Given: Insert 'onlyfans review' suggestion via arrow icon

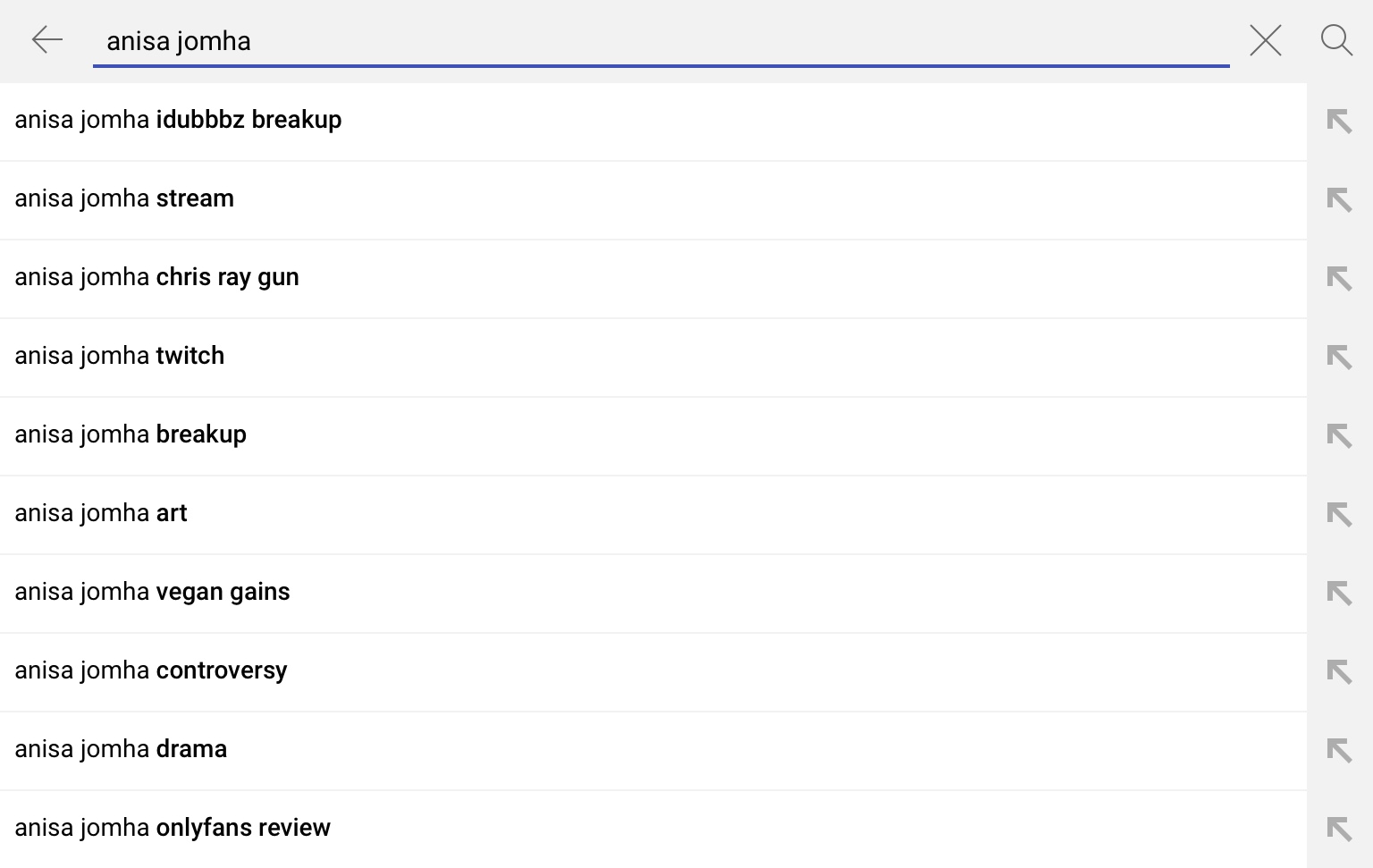Looking at the screenshot, I should (x=1339, y=829).
